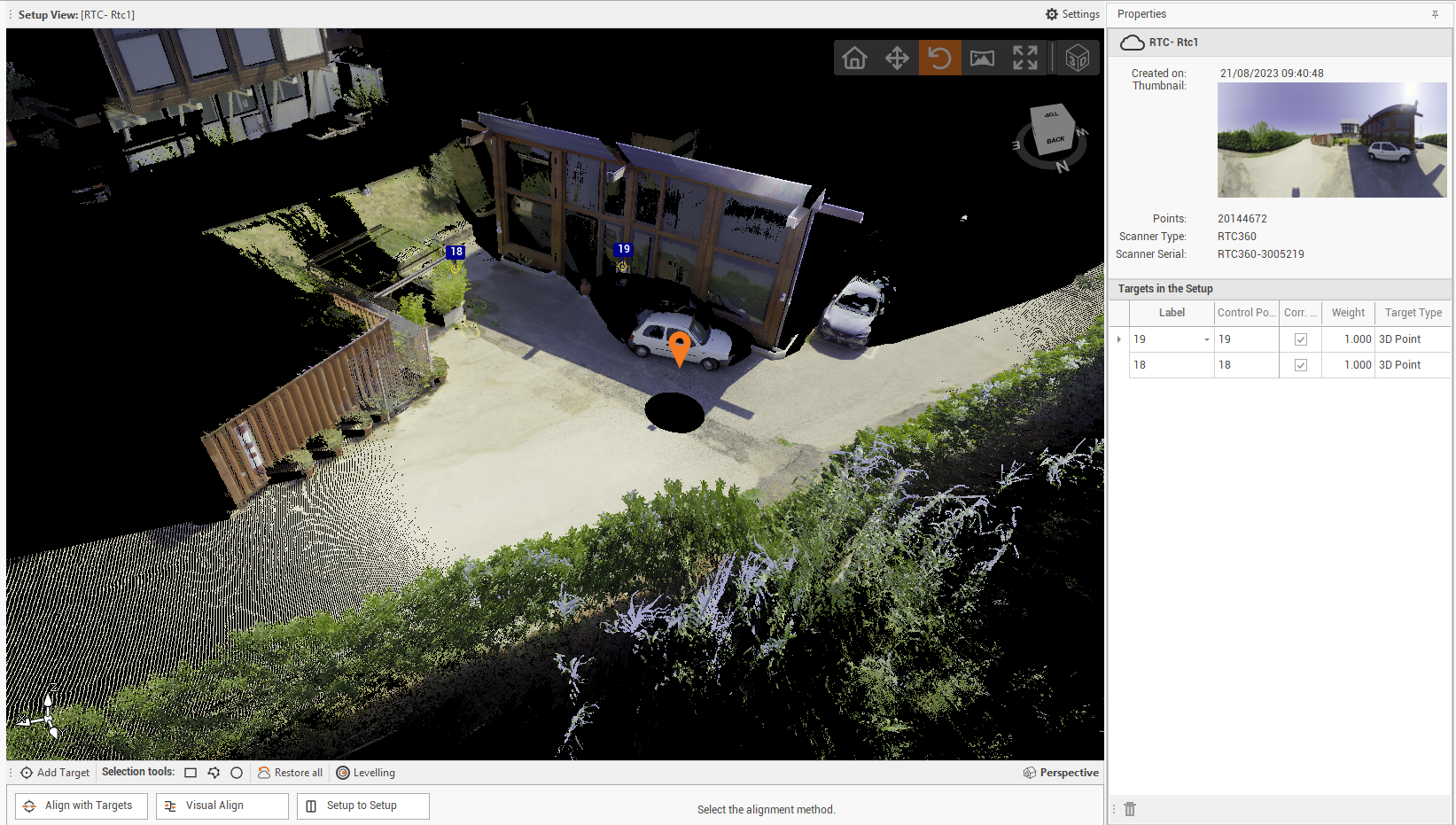Delete target using trash icon
The image size is (1456, 825).
pyautogui.click(x=1130, y=809)
